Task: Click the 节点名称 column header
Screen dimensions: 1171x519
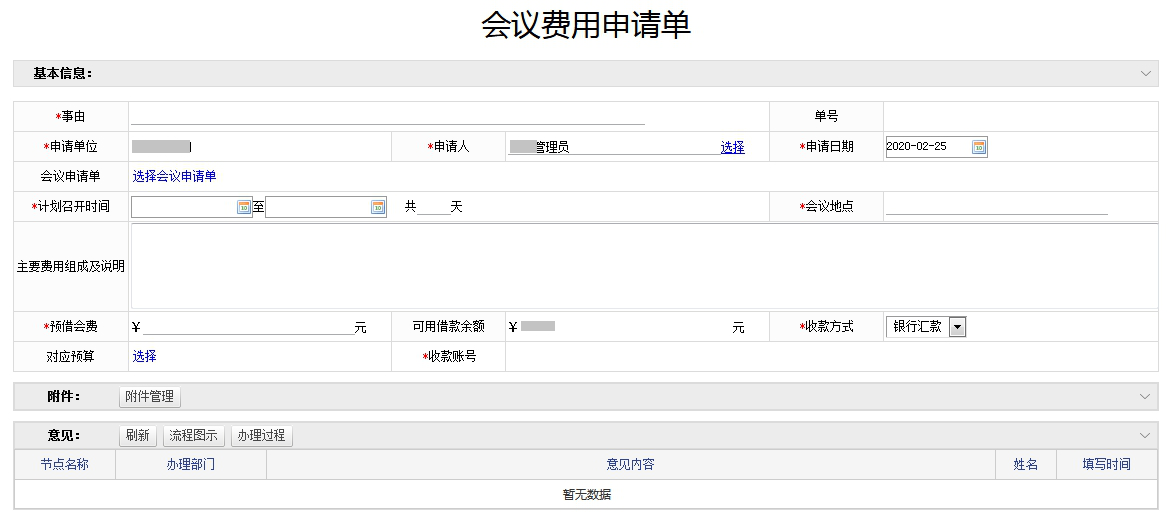Action: [65, 465]
